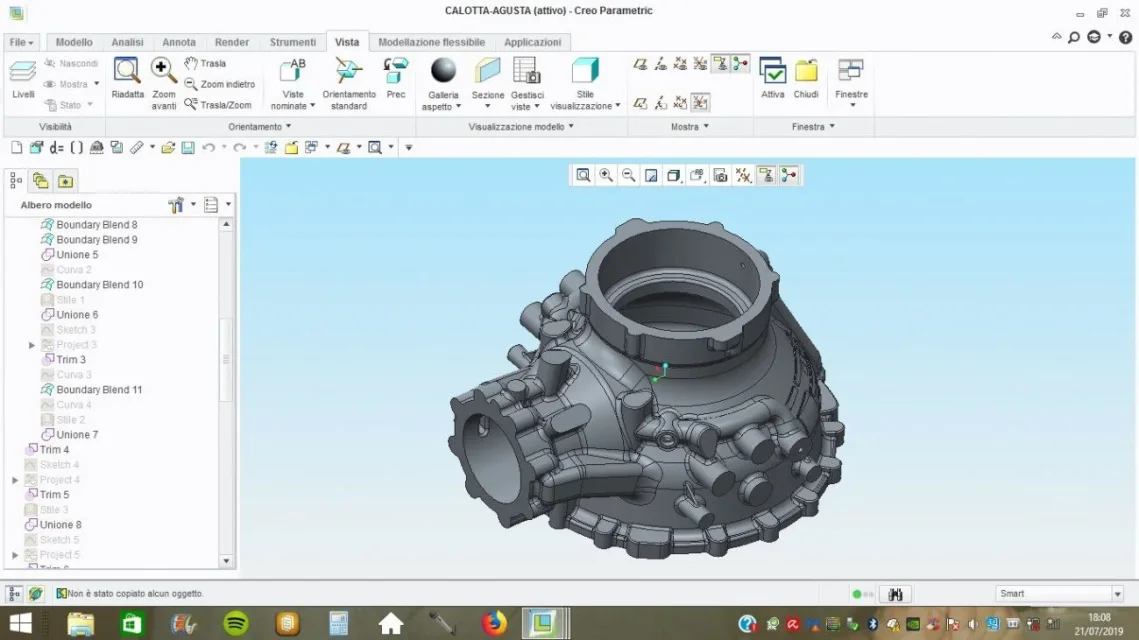The height and width of the screenshot is (640, 1139).
Task: Refit model using in-graphics toolbar magnifier
Action: point(583,175)
